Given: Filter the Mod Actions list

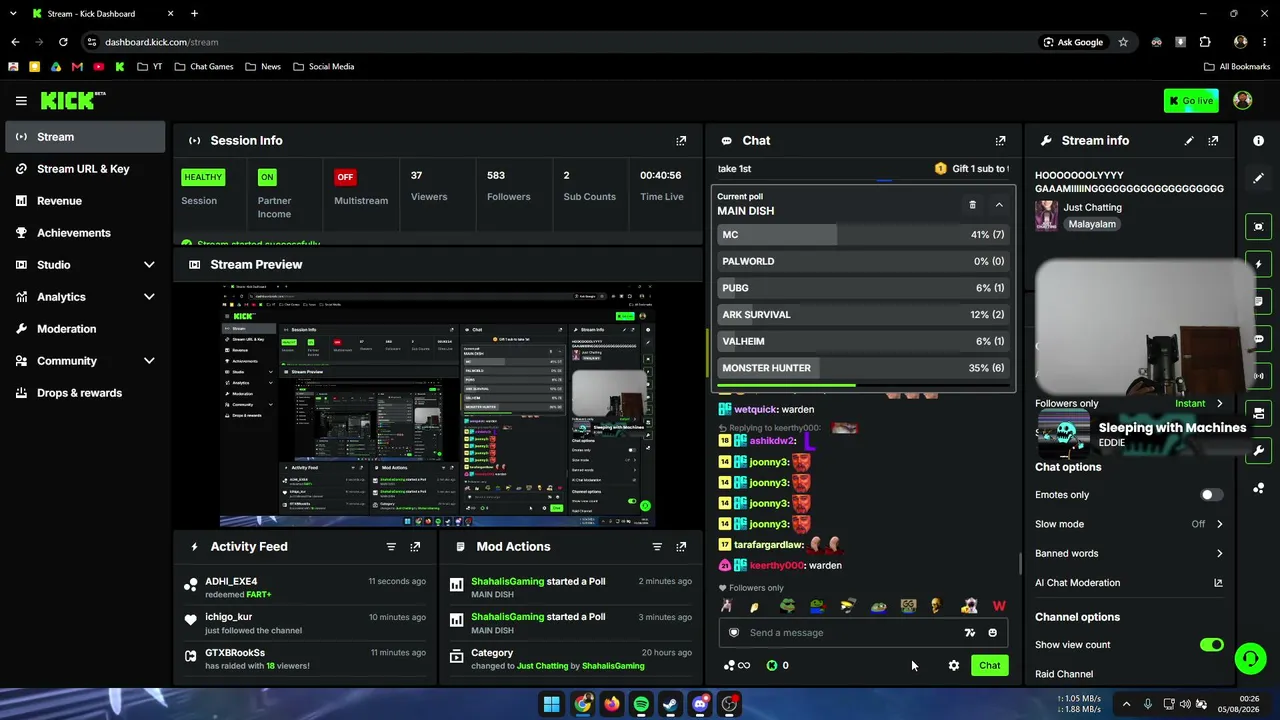Looking at the screenshot, I should coord(657,547).
